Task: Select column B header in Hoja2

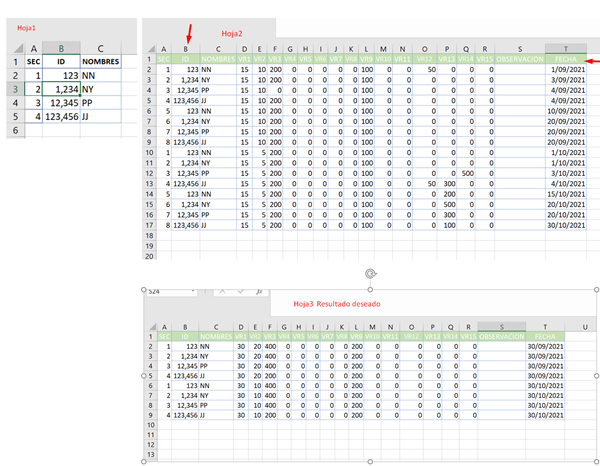Action: (x=186, y=49)
